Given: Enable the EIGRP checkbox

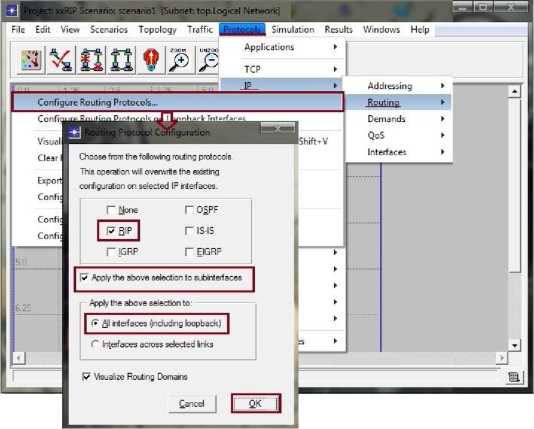Looking at the screenshot, I should (x=189, y=252).
